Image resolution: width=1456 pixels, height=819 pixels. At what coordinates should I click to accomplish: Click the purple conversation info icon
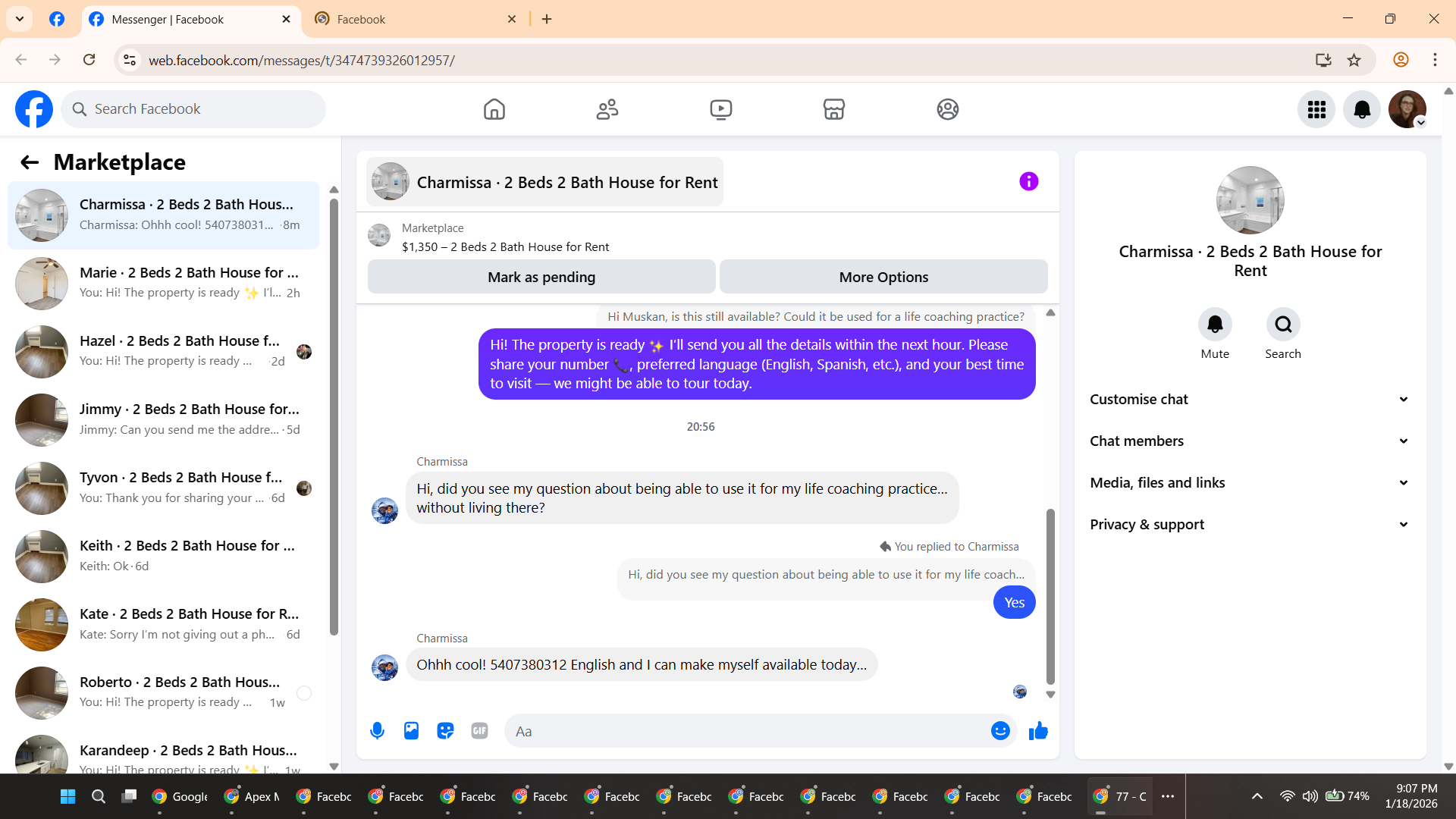(1028, 182)
